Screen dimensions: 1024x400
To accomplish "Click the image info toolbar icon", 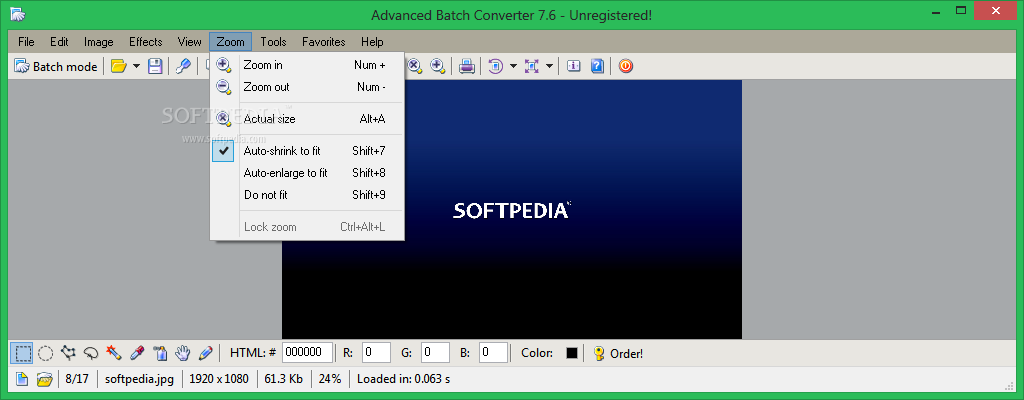I will 574,66.
